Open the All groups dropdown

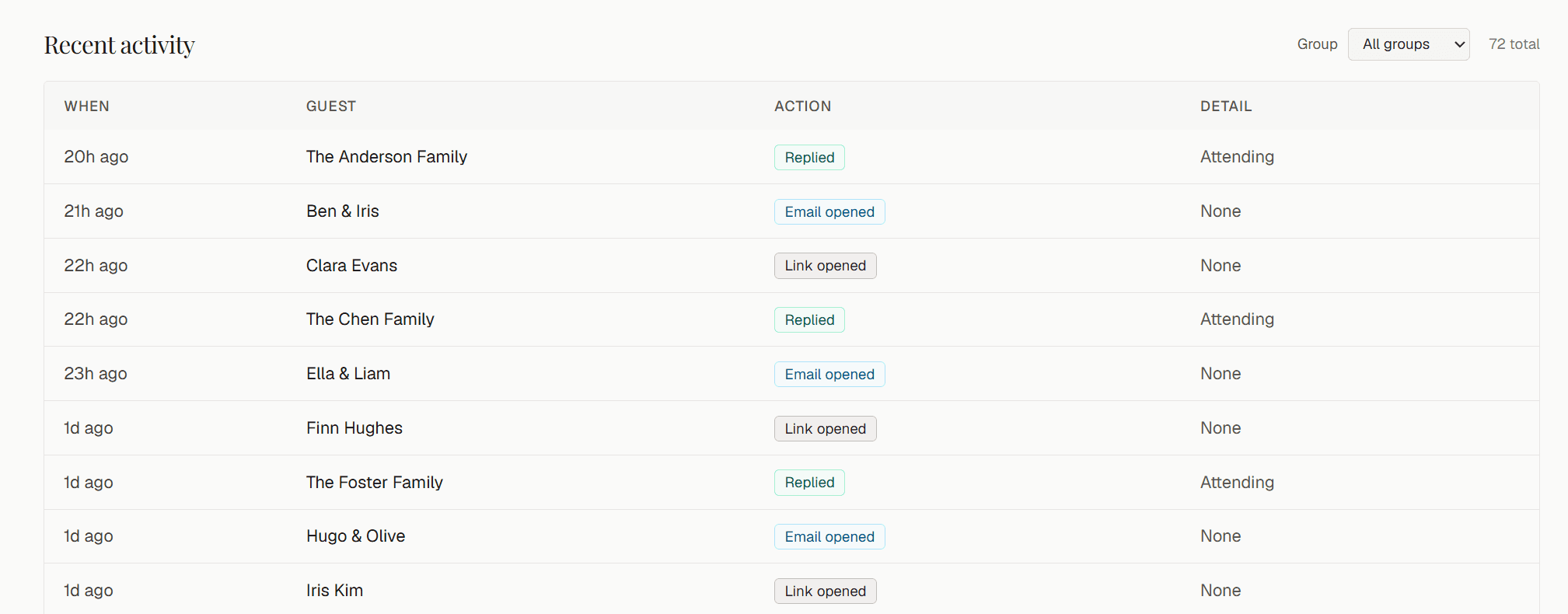(x=1408, y=44)
